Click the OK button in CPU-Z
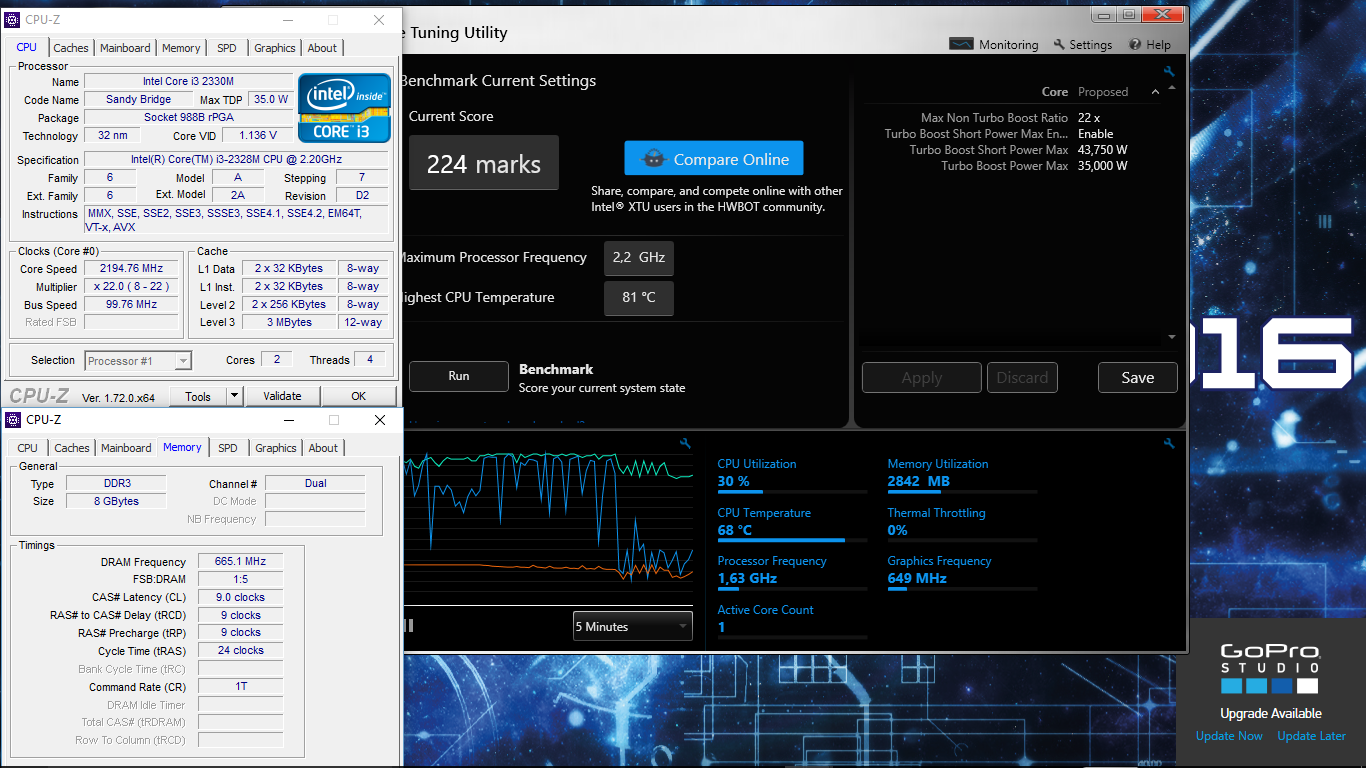The width and height of the screenshot is (1366, 768). [359, 396]
